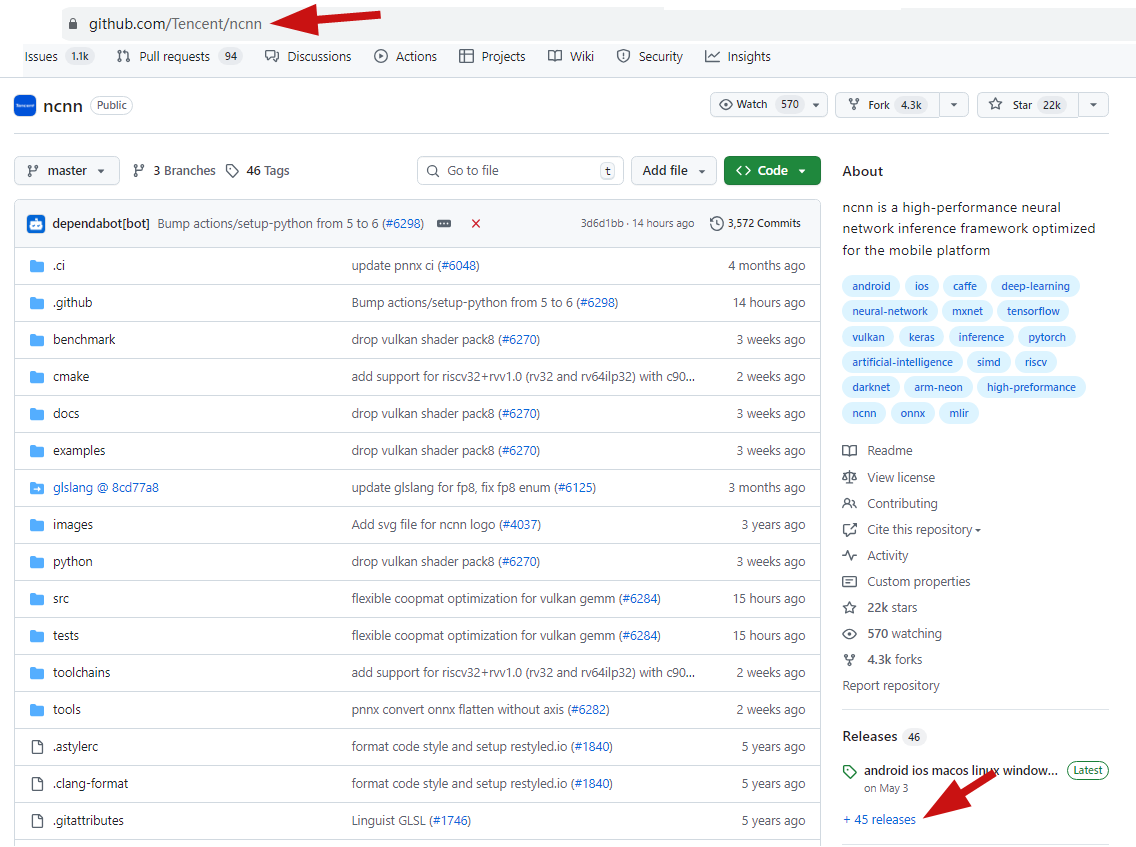Open the Projects tab

pyautogui.click(x=493, y=57)
